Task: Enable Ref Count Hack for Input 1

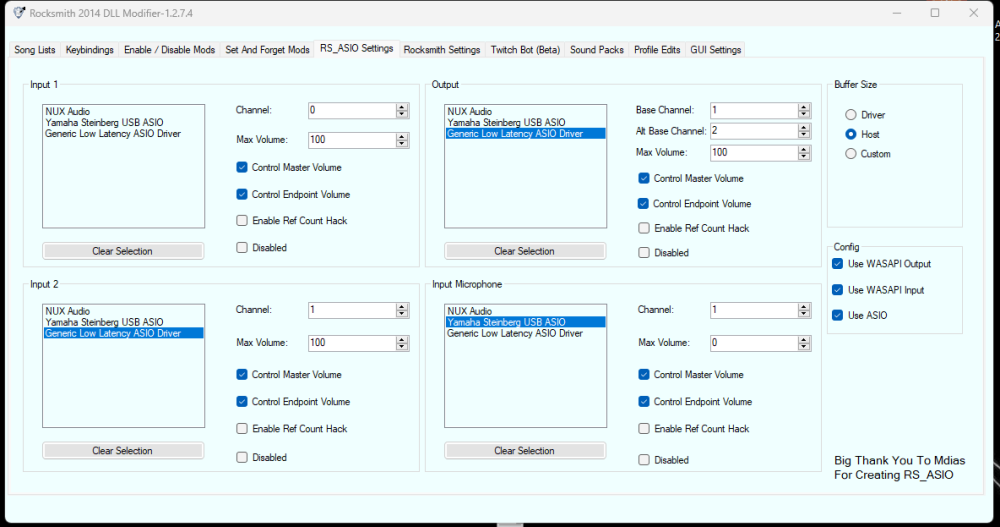Action: [243, 221]
